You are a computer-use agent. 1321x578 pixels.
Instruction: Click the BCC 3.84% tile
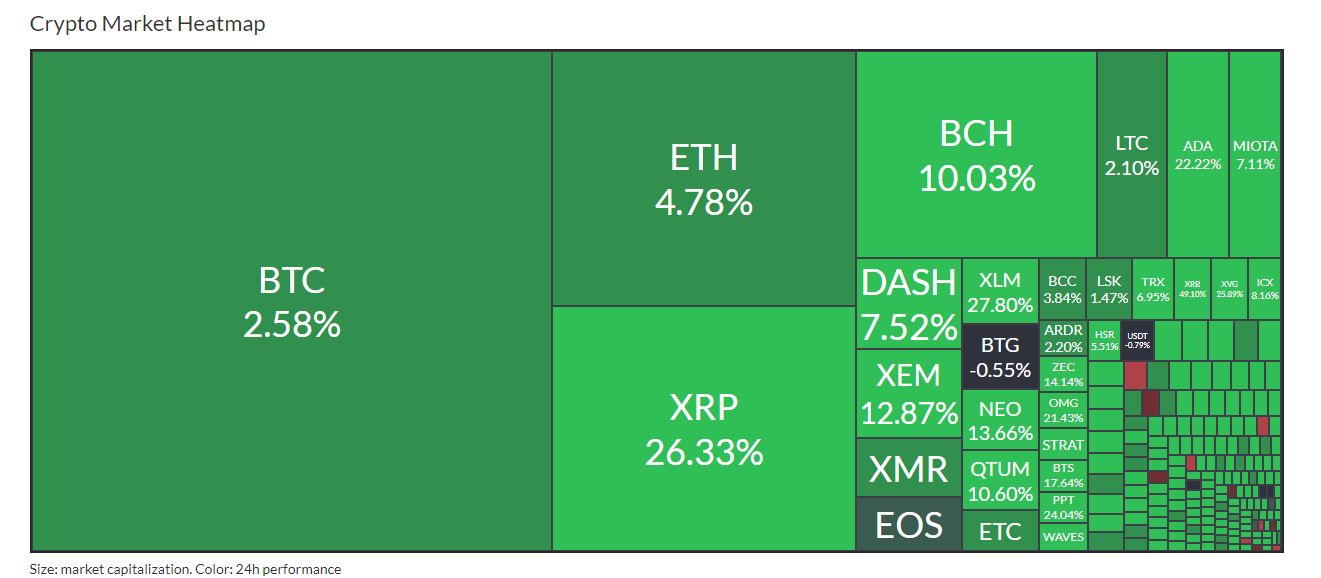click(1062, 289)
